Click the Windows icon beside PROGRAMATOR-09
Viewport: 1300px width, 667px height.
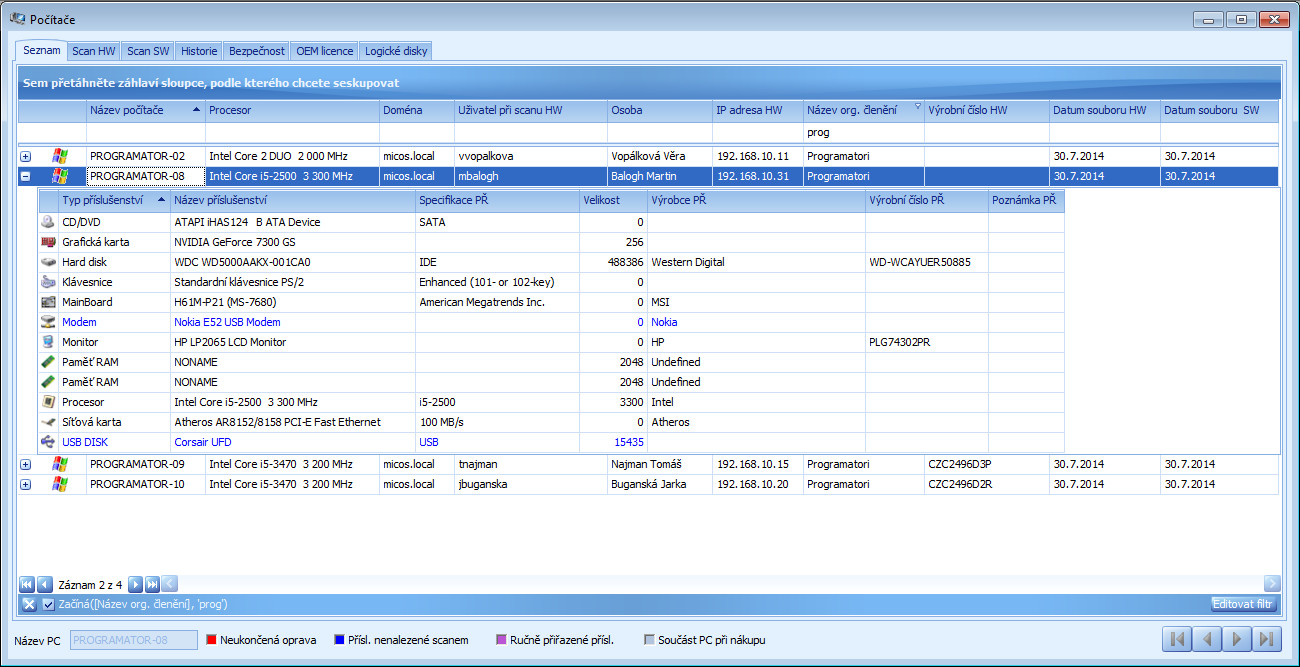(60, 464)
